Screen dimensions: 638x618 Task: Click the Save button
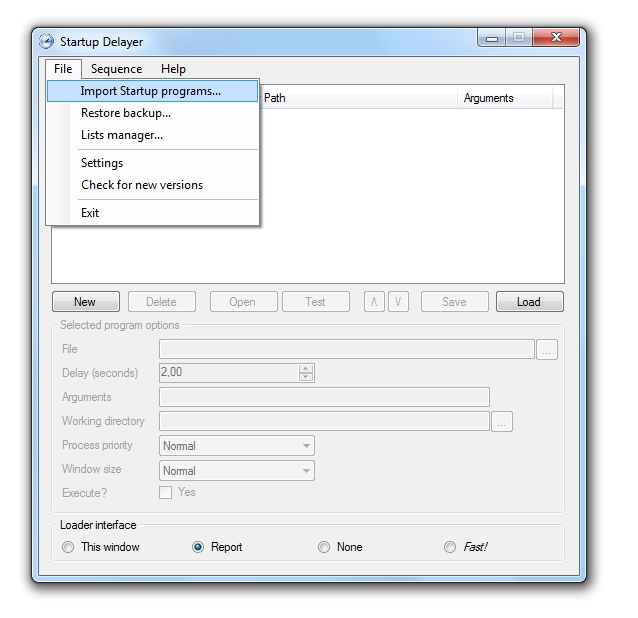(454, 301)
